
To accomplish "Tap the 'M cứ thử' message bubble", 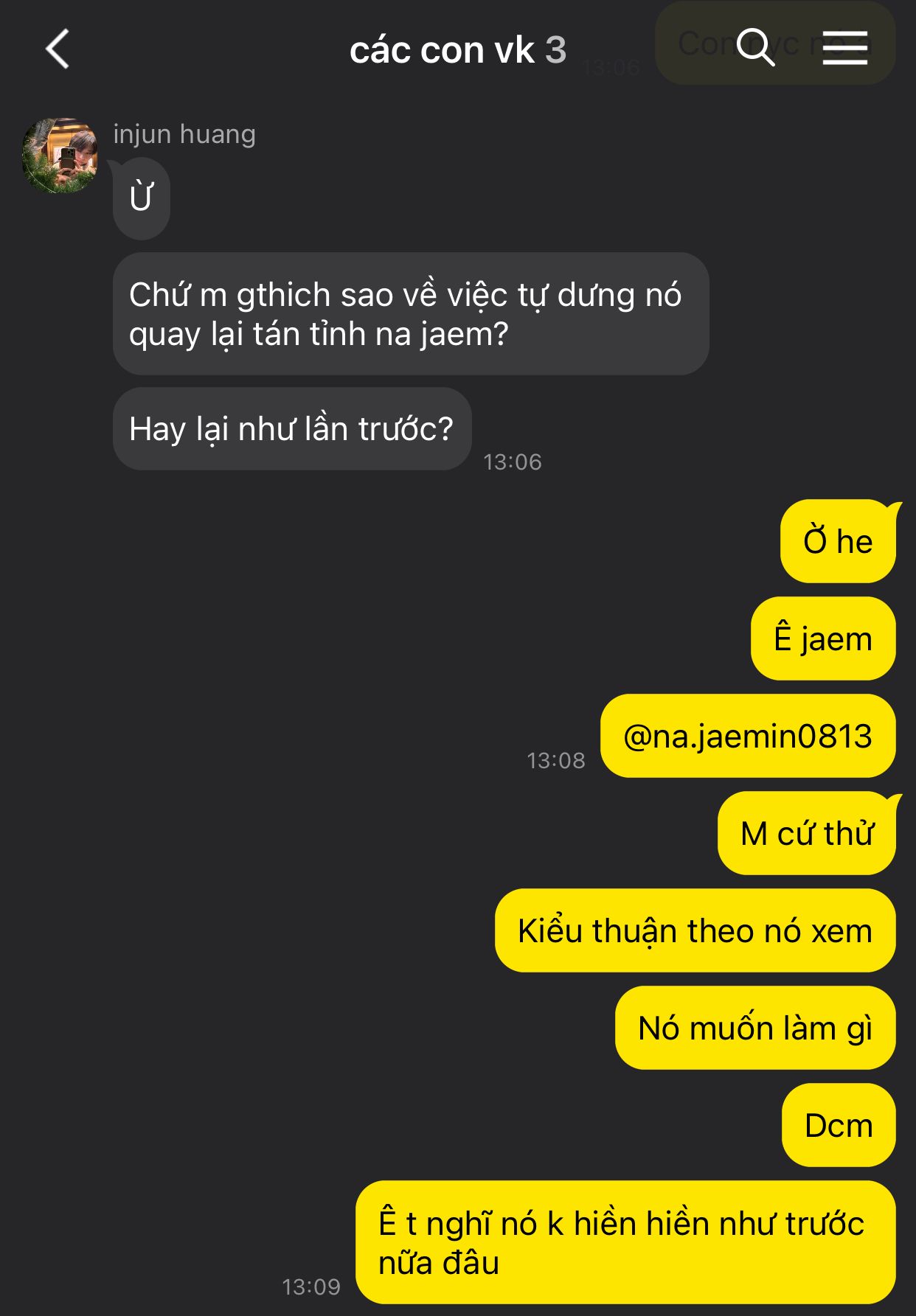I will (x=807, y=833).
